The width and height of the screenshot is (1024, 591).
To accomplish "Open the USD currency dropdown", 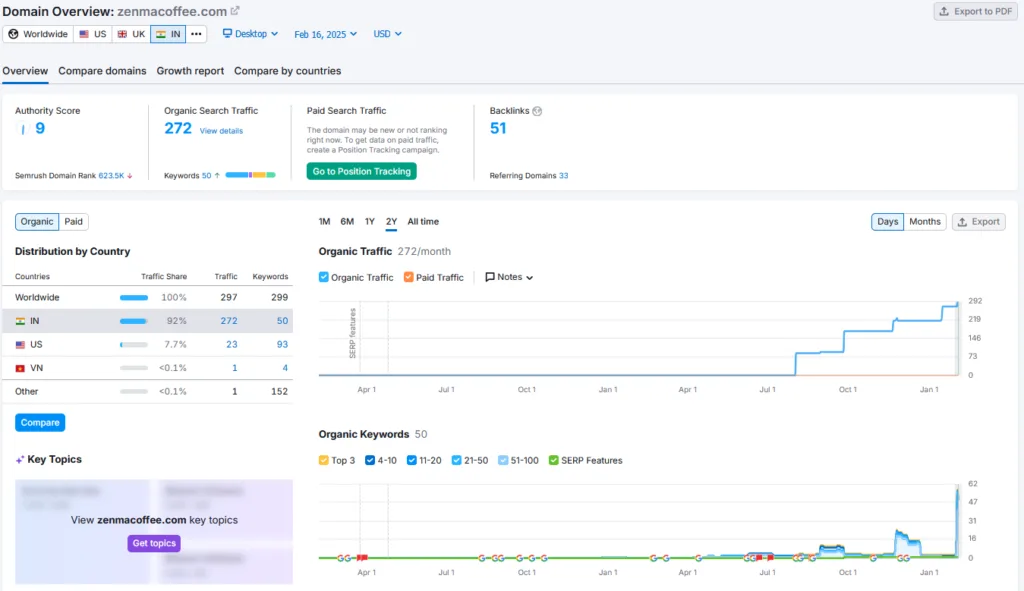I will 387,34.
